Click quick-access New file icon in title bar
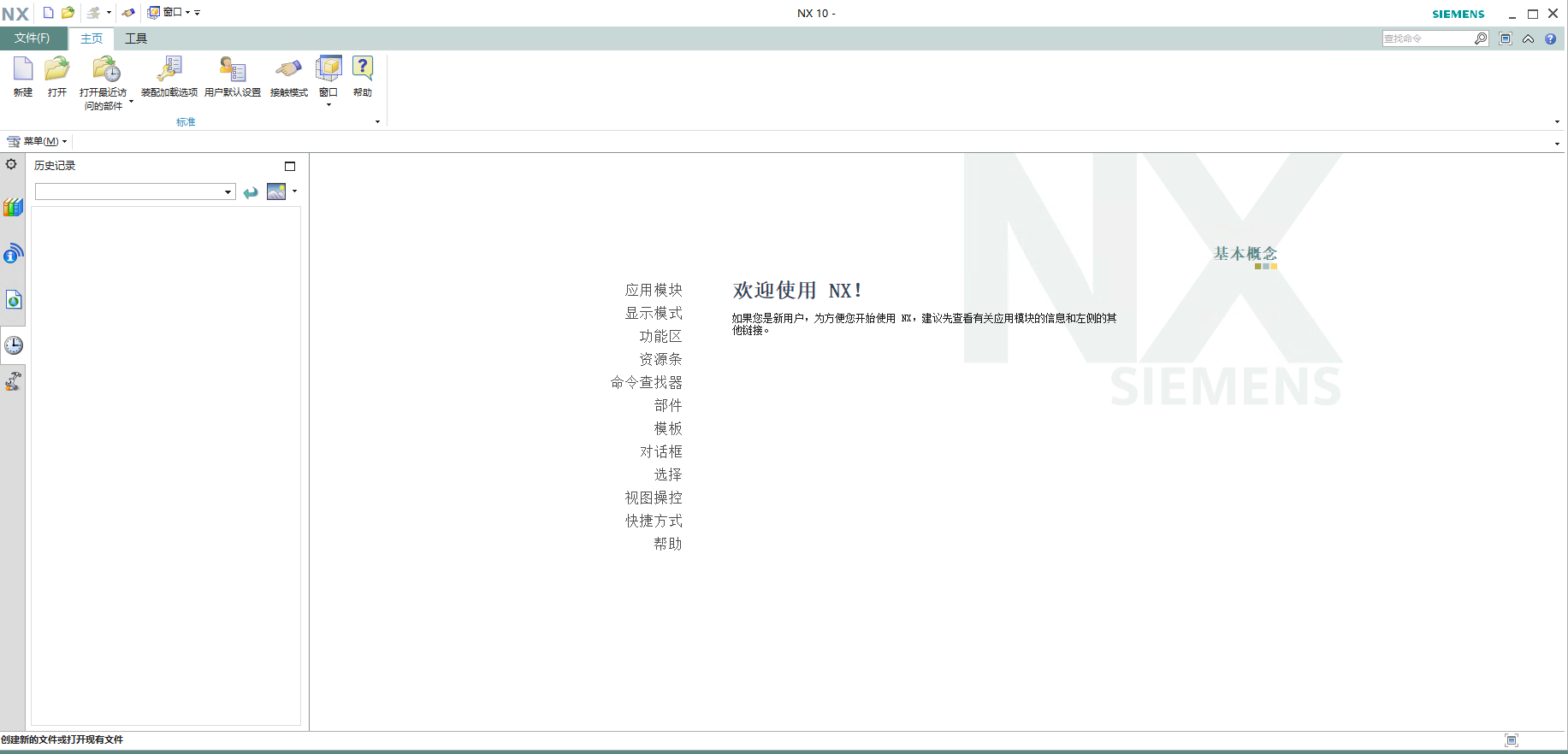The image size is (1568, 754). pyautogui.click(x=49, y=13)
